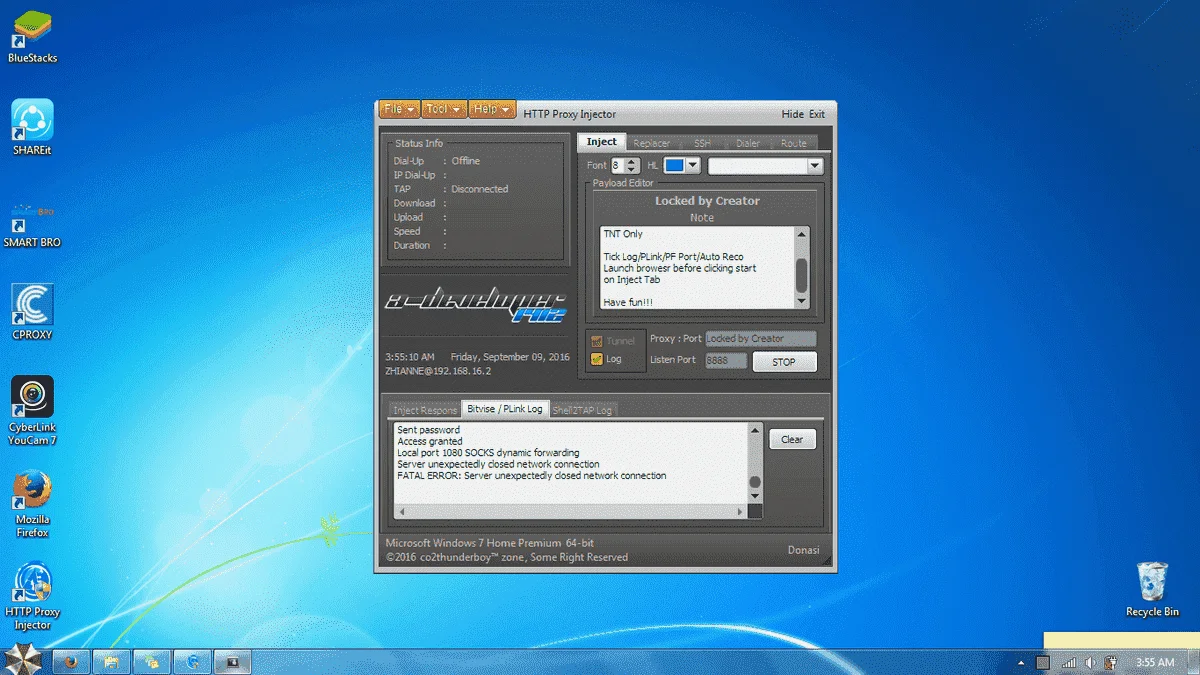Increase the Font size stepper

pos(633,162)
